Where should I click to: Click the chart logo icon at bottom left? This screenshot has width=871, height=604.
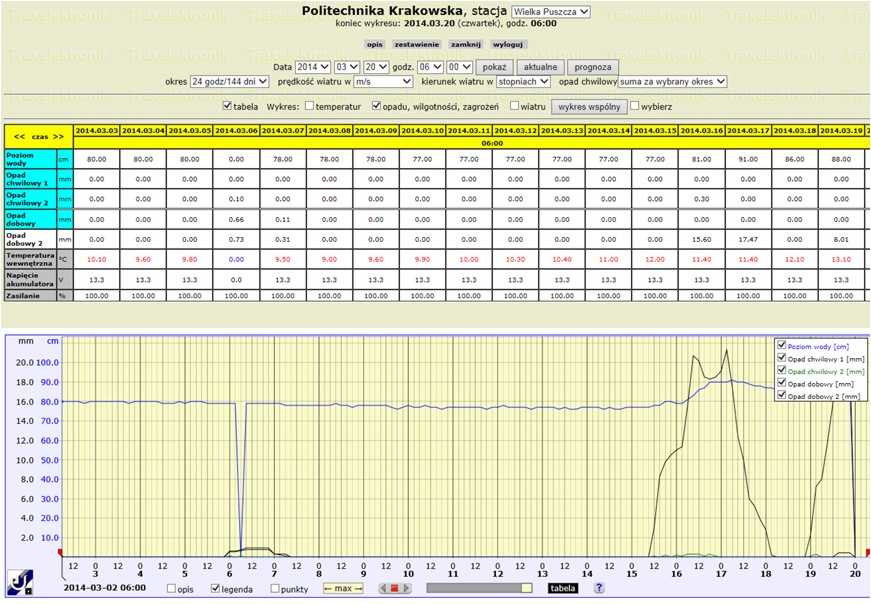[20, 582]
